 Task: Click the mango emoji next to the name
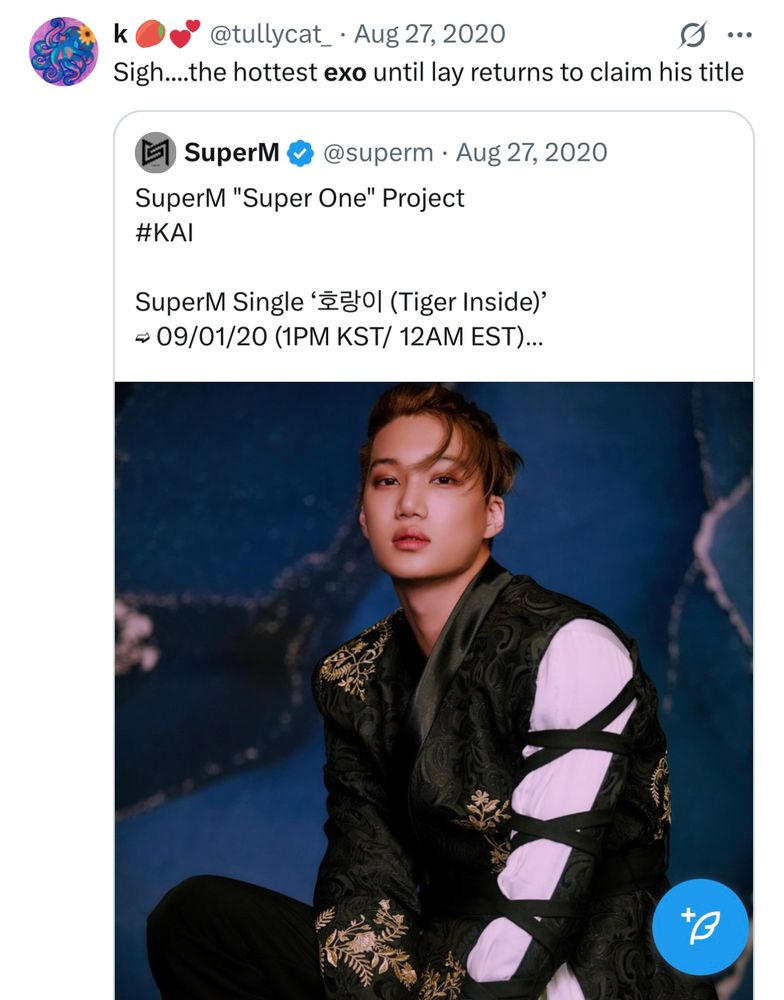pos(149,34)
